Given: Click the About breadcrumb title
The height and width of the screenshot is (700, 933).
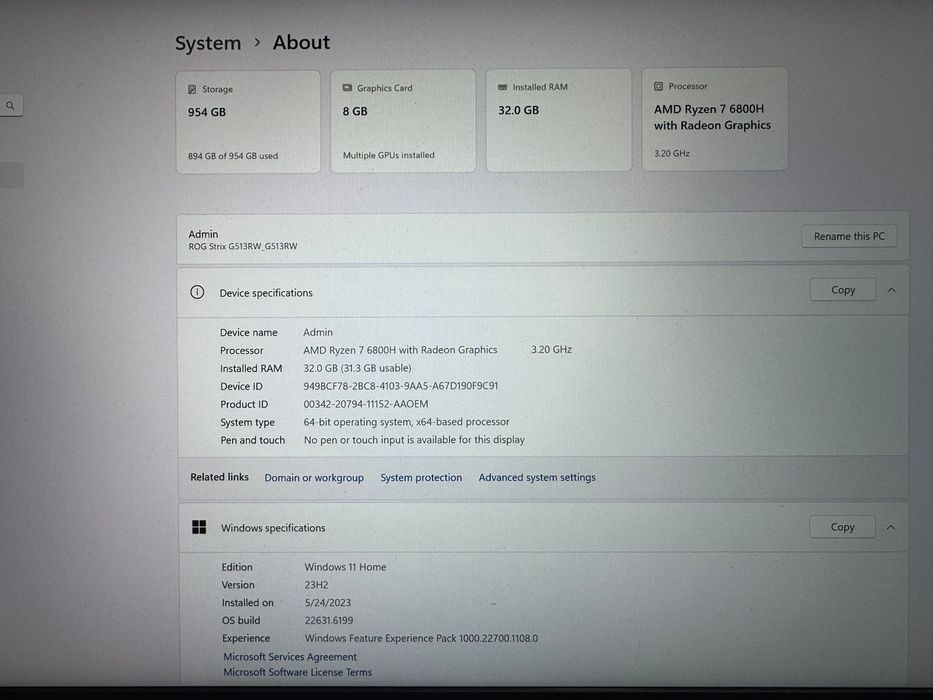Looking at the screenshot, I should pos(301,42).
